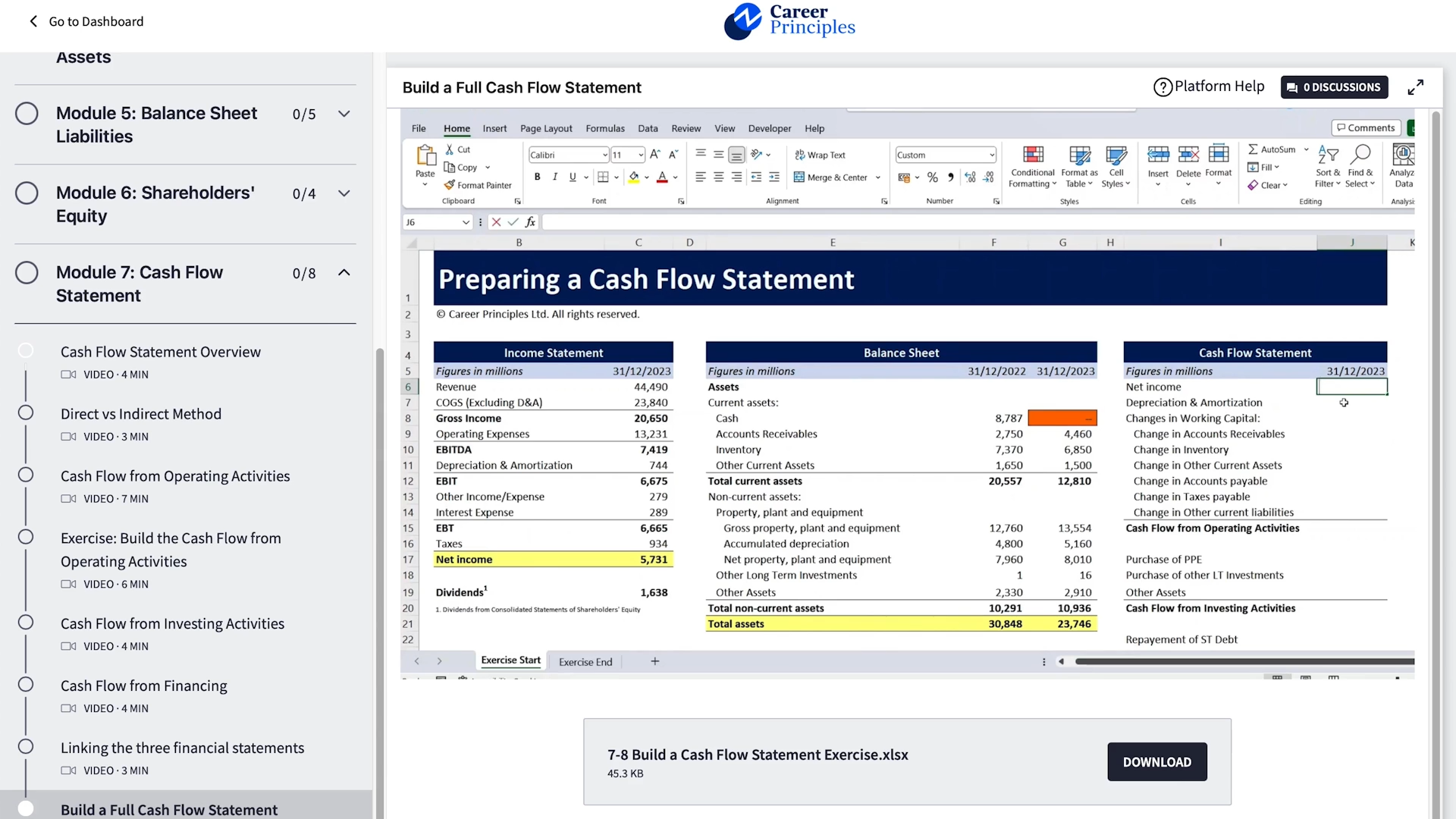Click the Format as Table icon
Image resolution: width=1456 pixels, height=819 pixels.
[1079, 155]
